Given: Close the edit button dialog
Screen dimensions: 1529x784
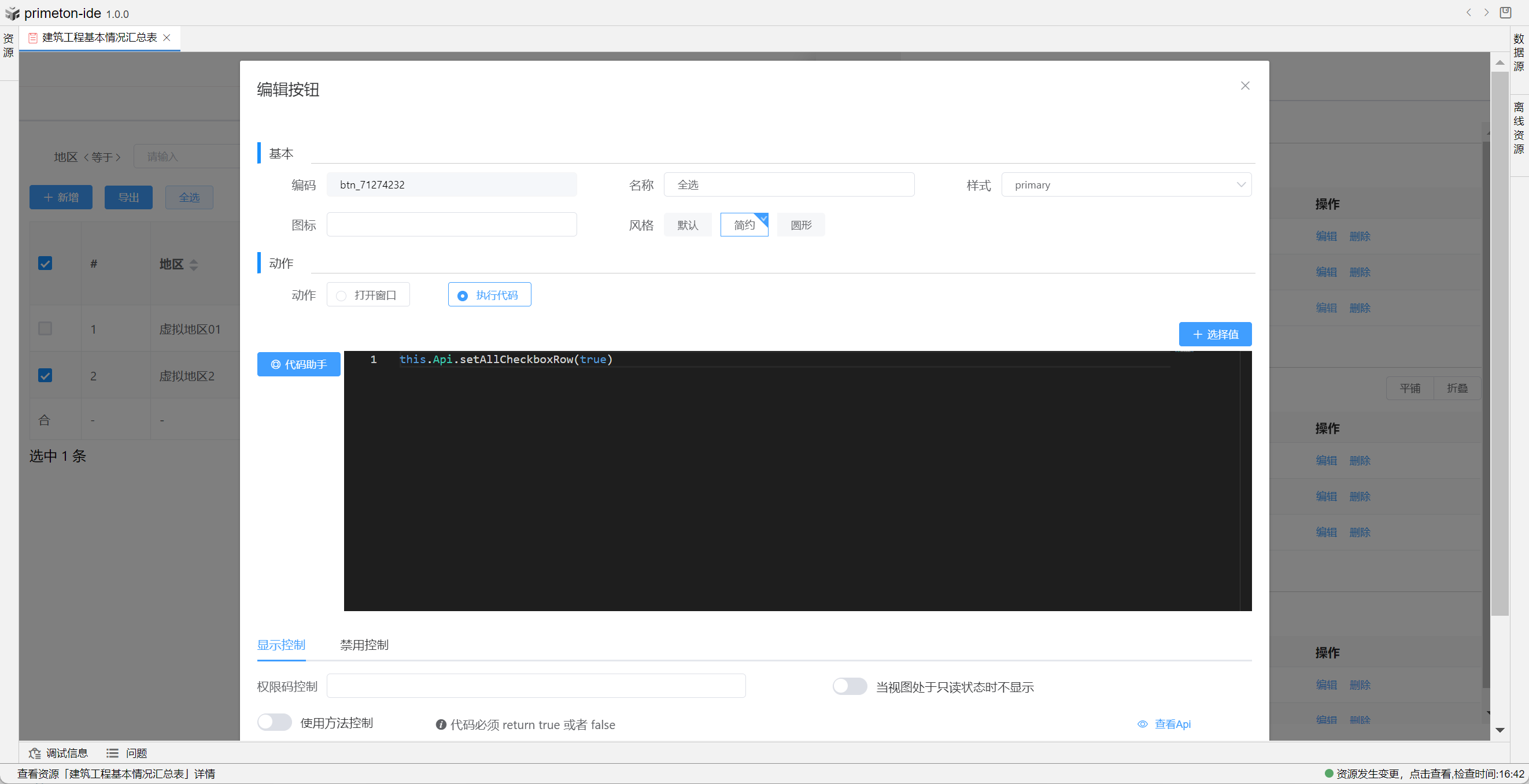Looking at the screenshot, I should pos(1244,86).
